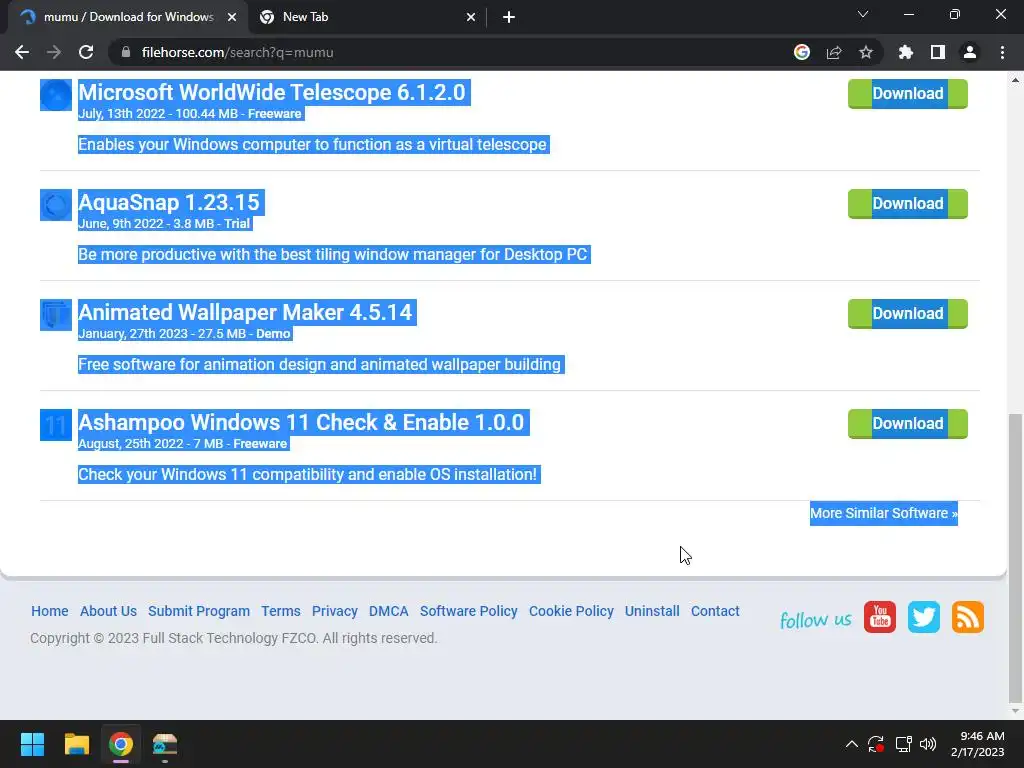
Task: Close the mumu Download for Windows tab
Action: coord(232,17)
